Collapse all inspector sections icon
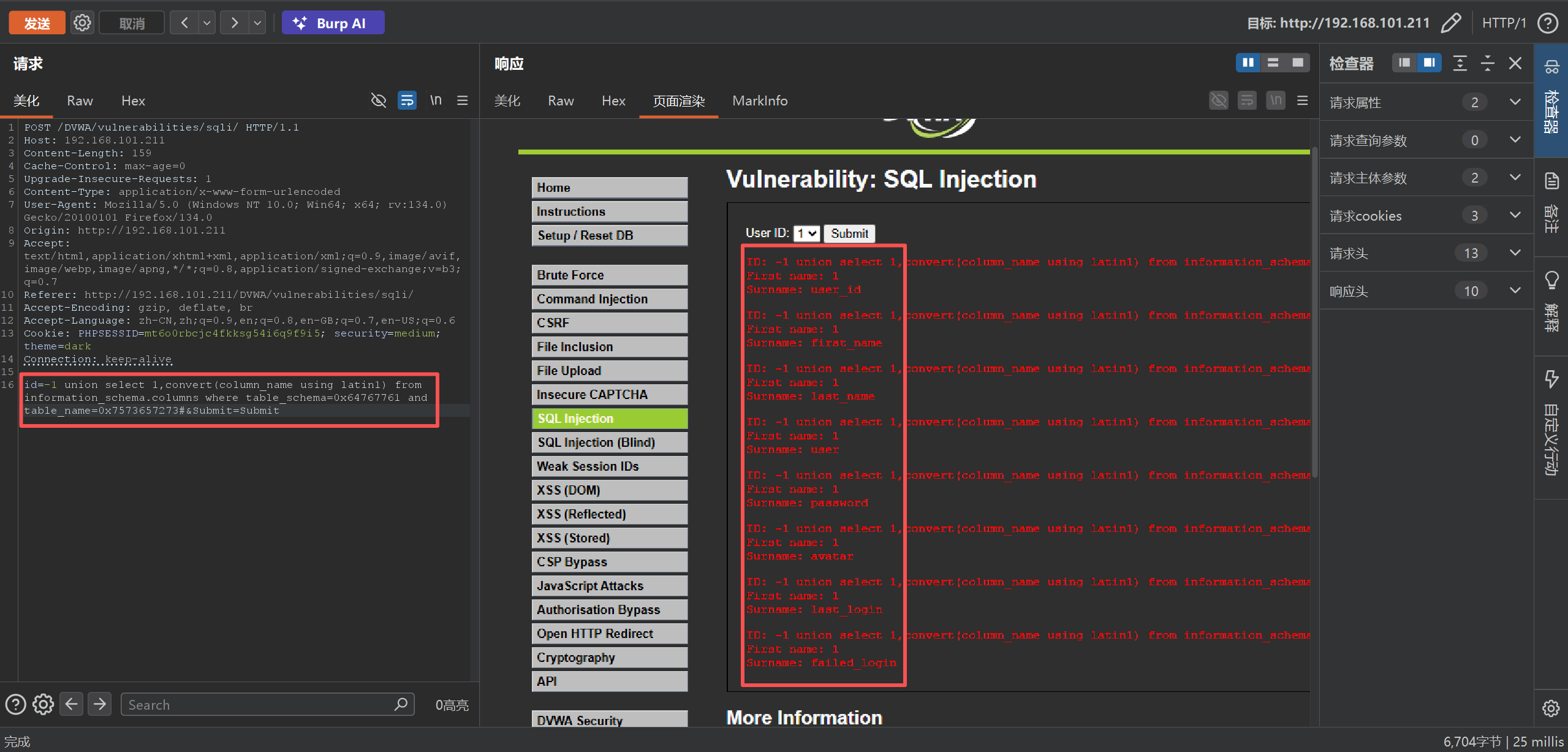This screenshot has width=1568, height=752. pos(1488,63)
